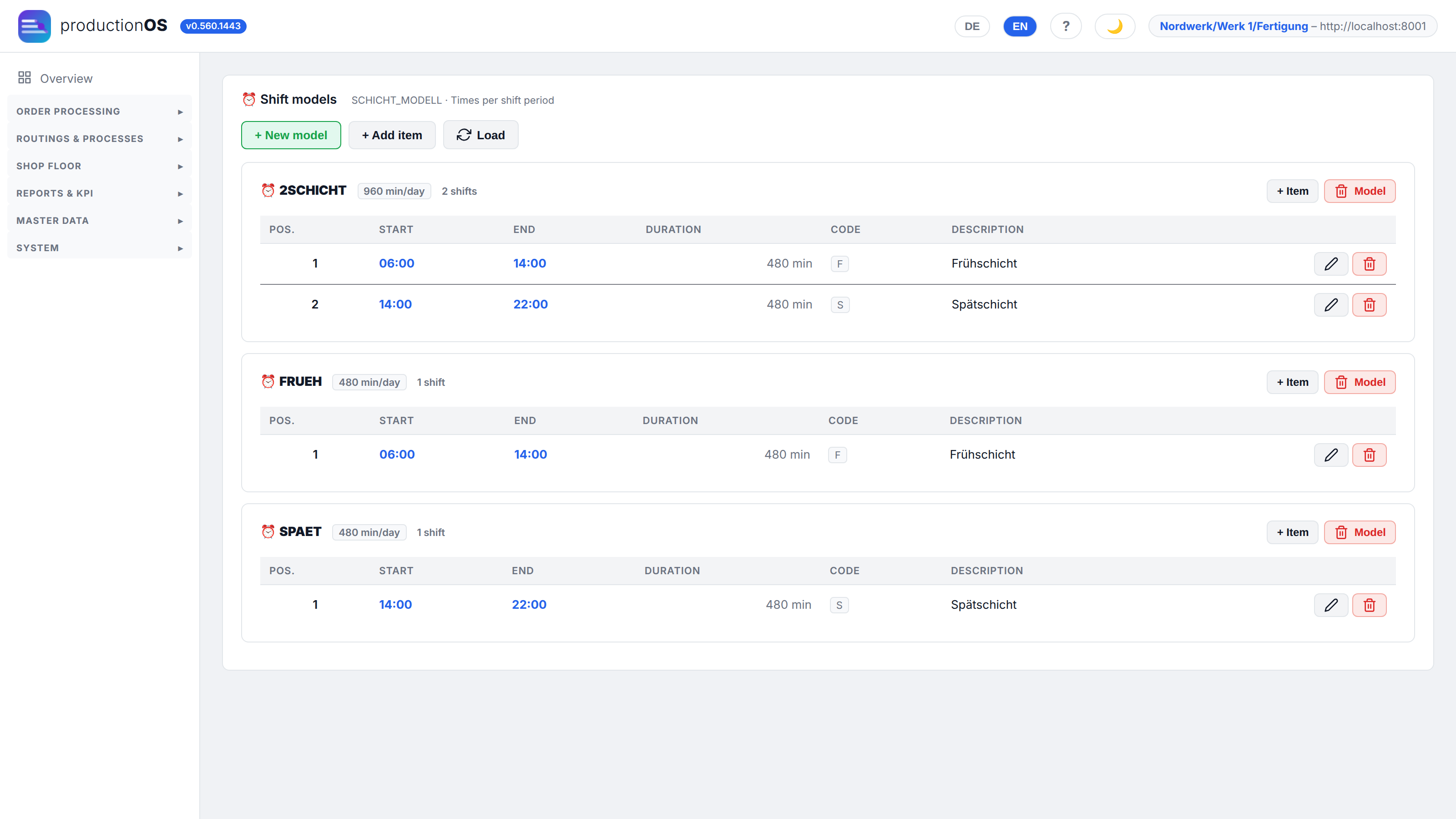
Task: Click the 06:00 start time in 2SCHICHT
Action: coord(396,263)
